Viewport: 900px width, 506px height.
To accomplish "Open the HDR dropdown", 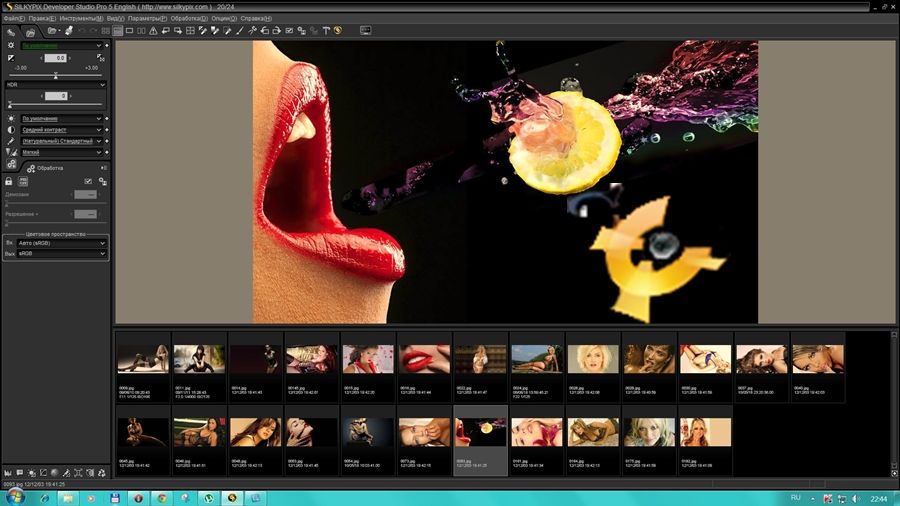I will [102, 84].
